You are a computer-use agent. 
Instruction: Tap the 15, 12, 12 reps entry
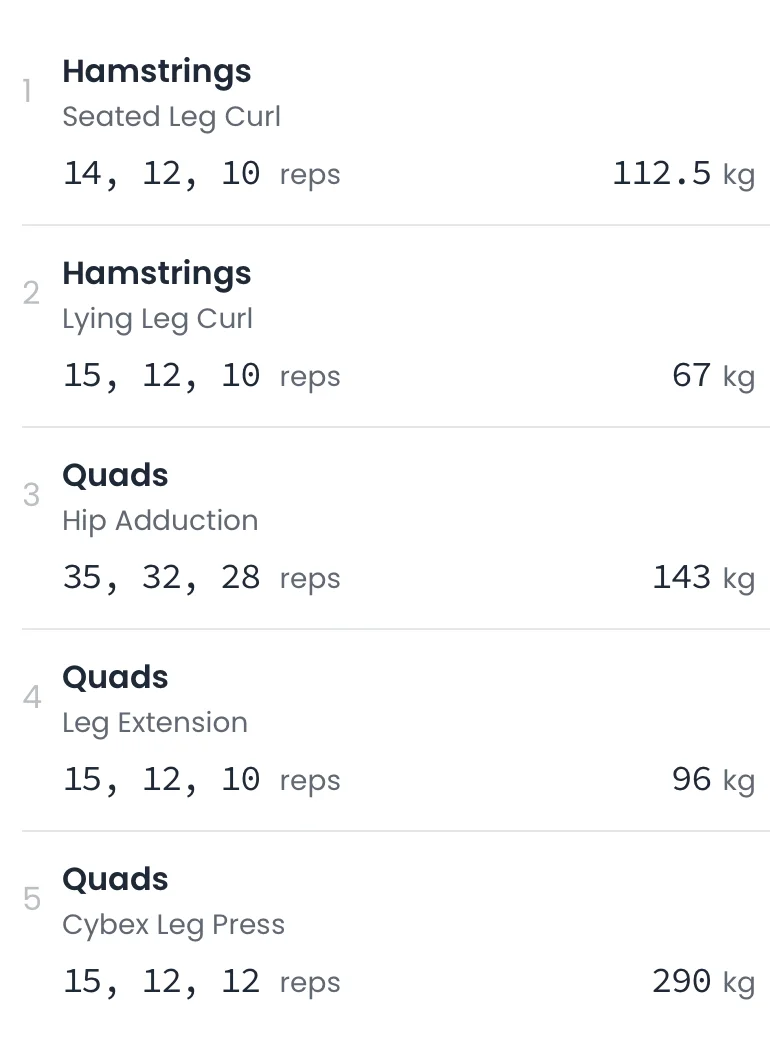tap(201, 982)
